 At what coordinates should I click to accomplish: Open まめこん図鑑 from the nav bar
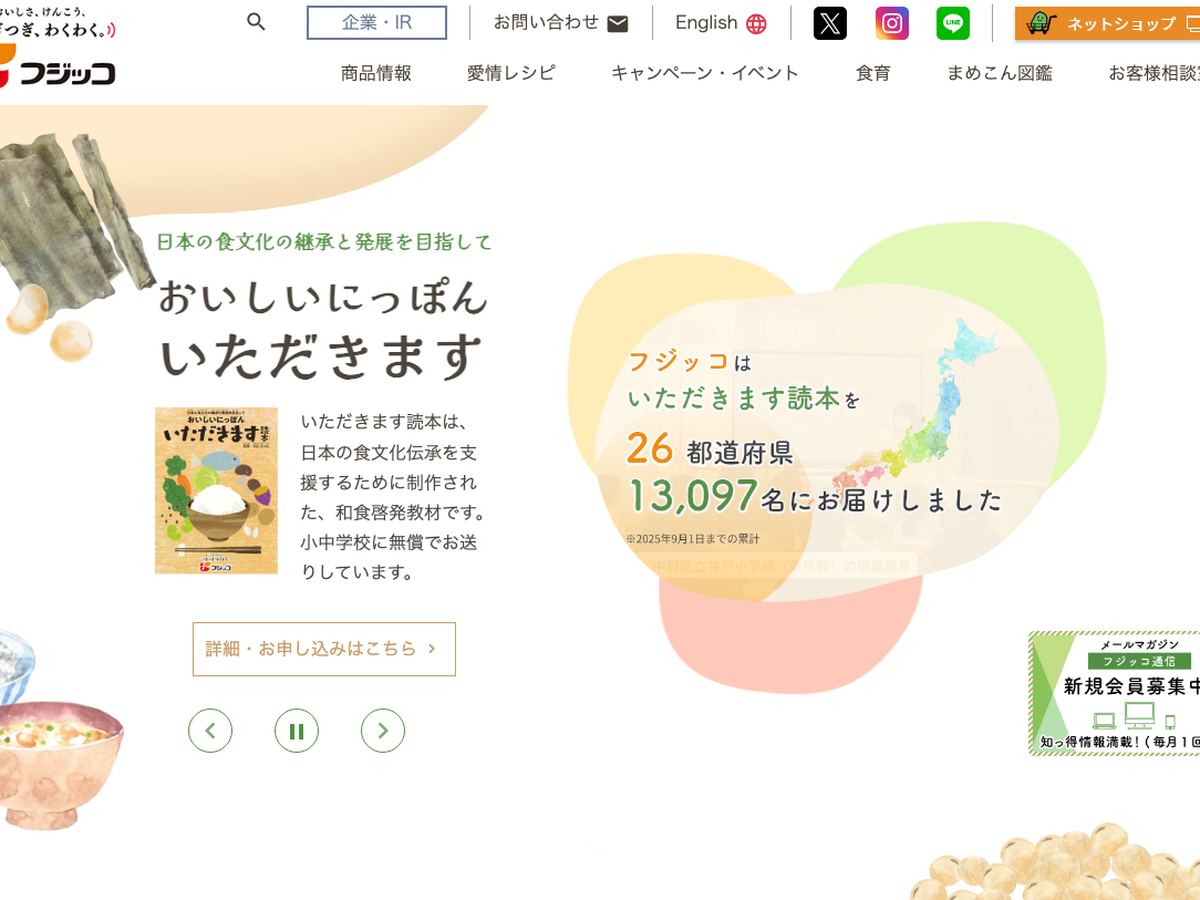click(x=1000, y=73)
